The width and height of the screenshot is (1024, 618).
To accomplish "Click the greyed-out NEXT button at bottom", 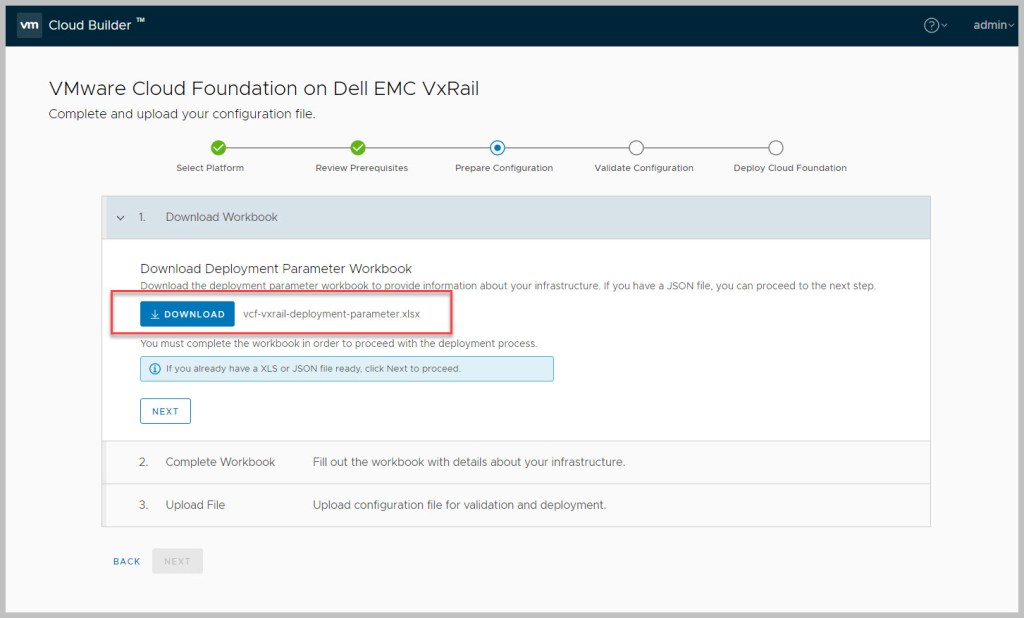I will tap(178, 561).
